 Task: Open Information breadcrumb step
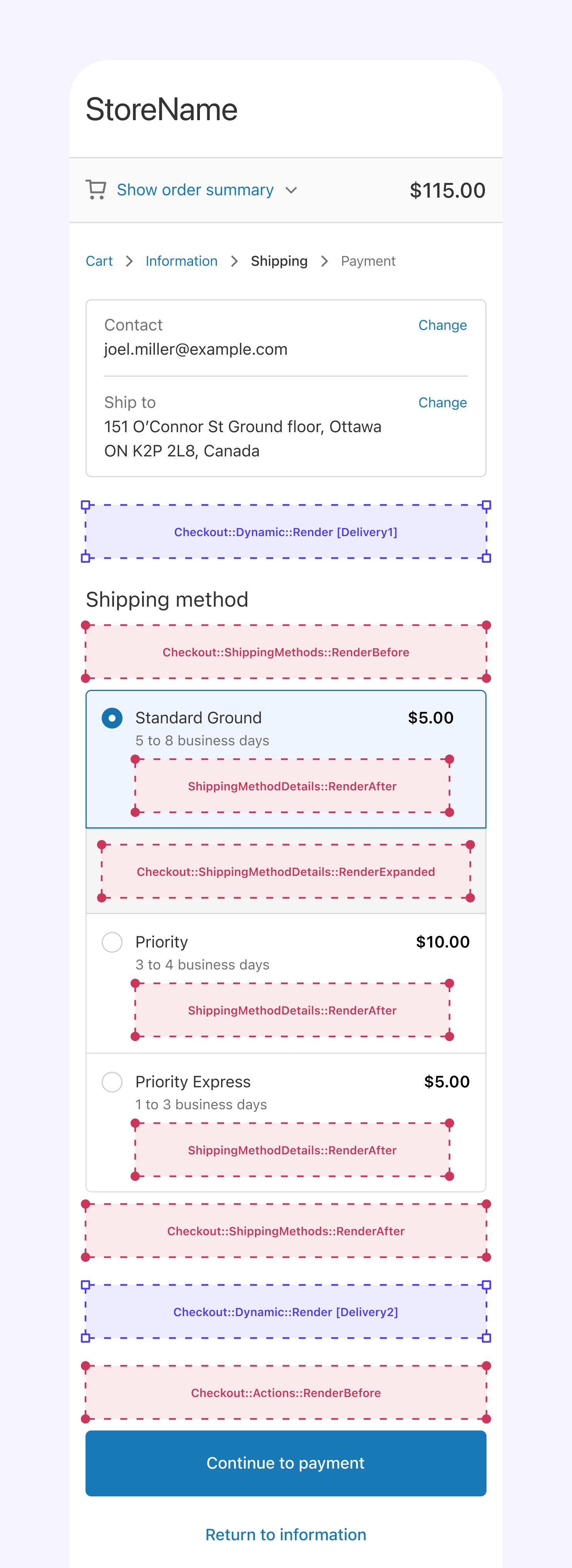tap(181, 261)
